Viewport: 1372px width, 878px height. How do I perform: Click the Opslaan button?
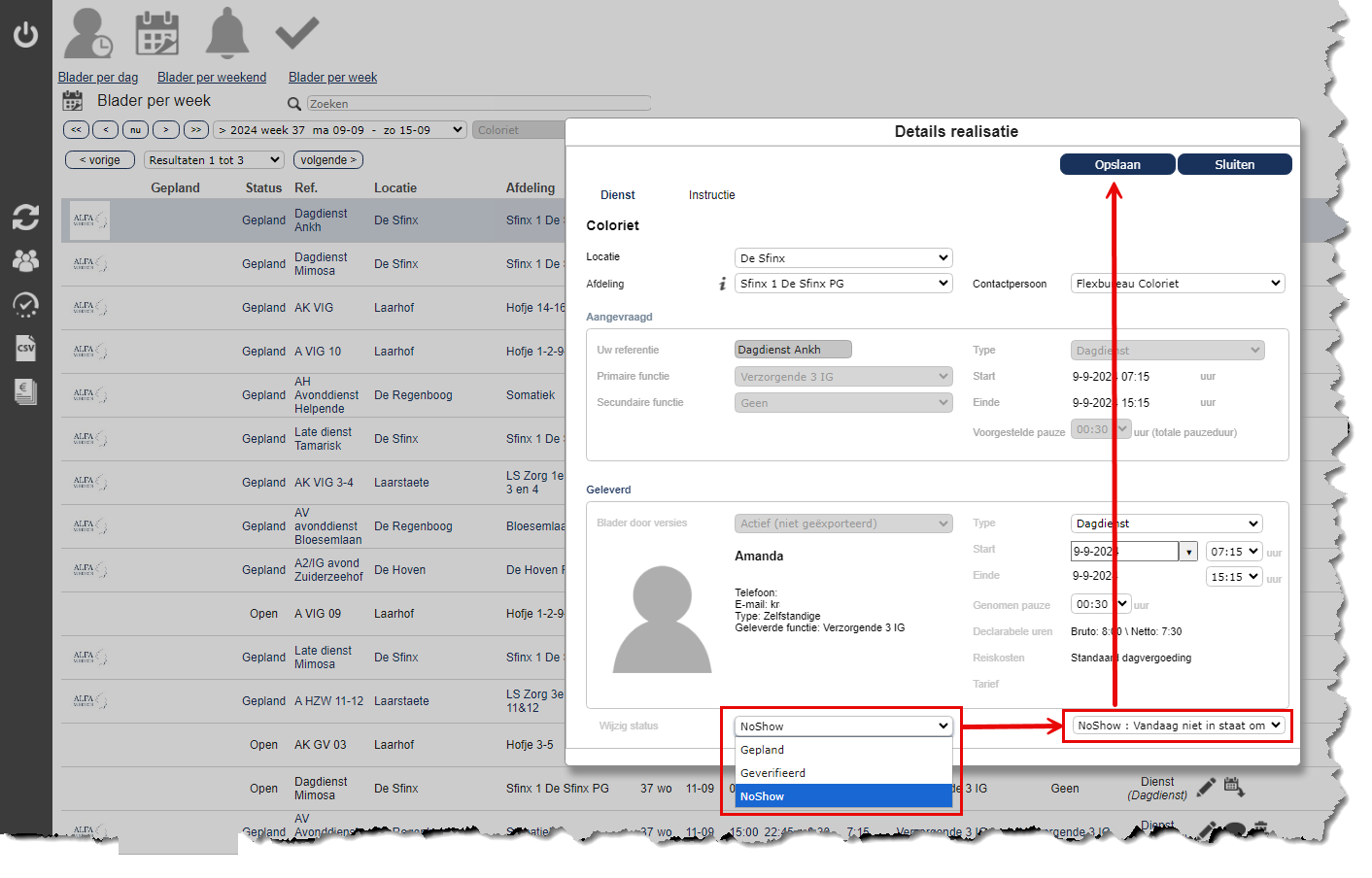tap(1117, 164)
